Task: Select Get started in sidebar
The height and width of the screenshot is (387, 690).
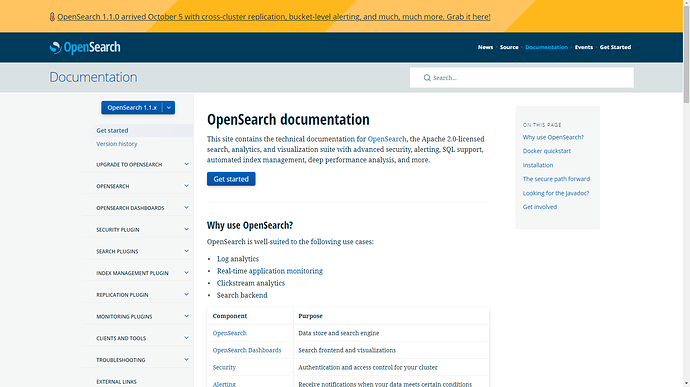Action: (112, 130)
